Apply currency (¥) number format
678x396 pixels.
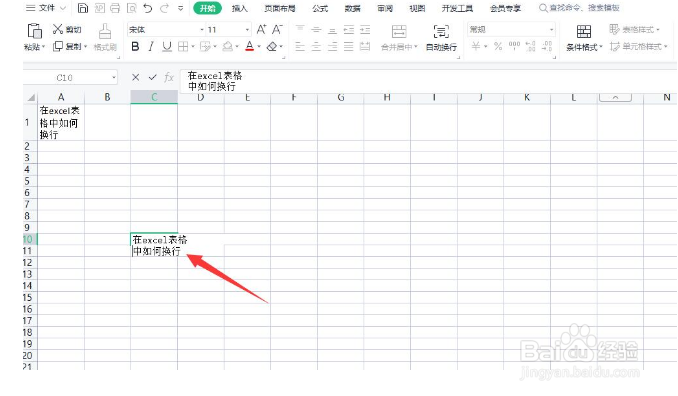point(476,46)
